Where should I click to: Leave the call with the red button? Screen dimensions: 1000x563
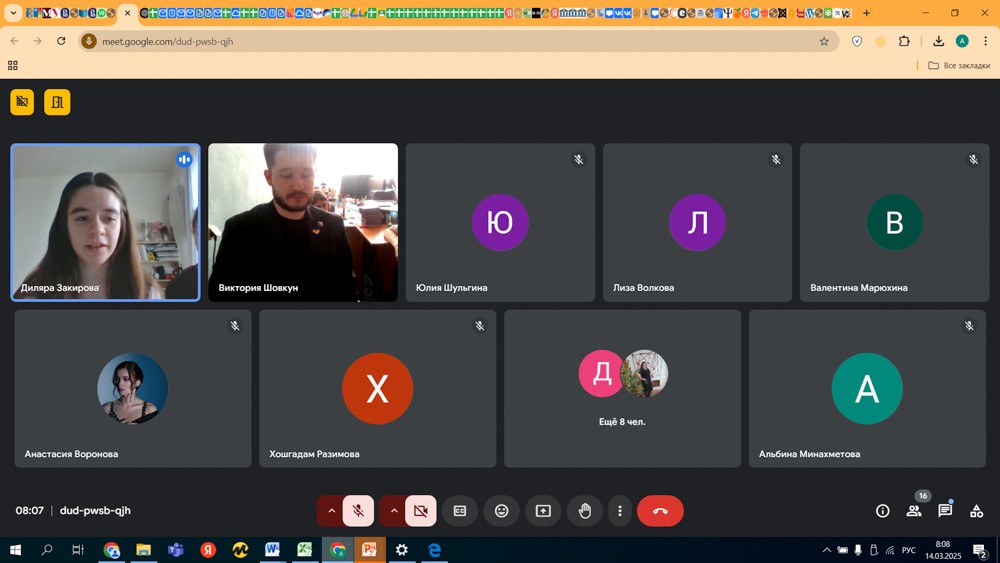point(660,511)
